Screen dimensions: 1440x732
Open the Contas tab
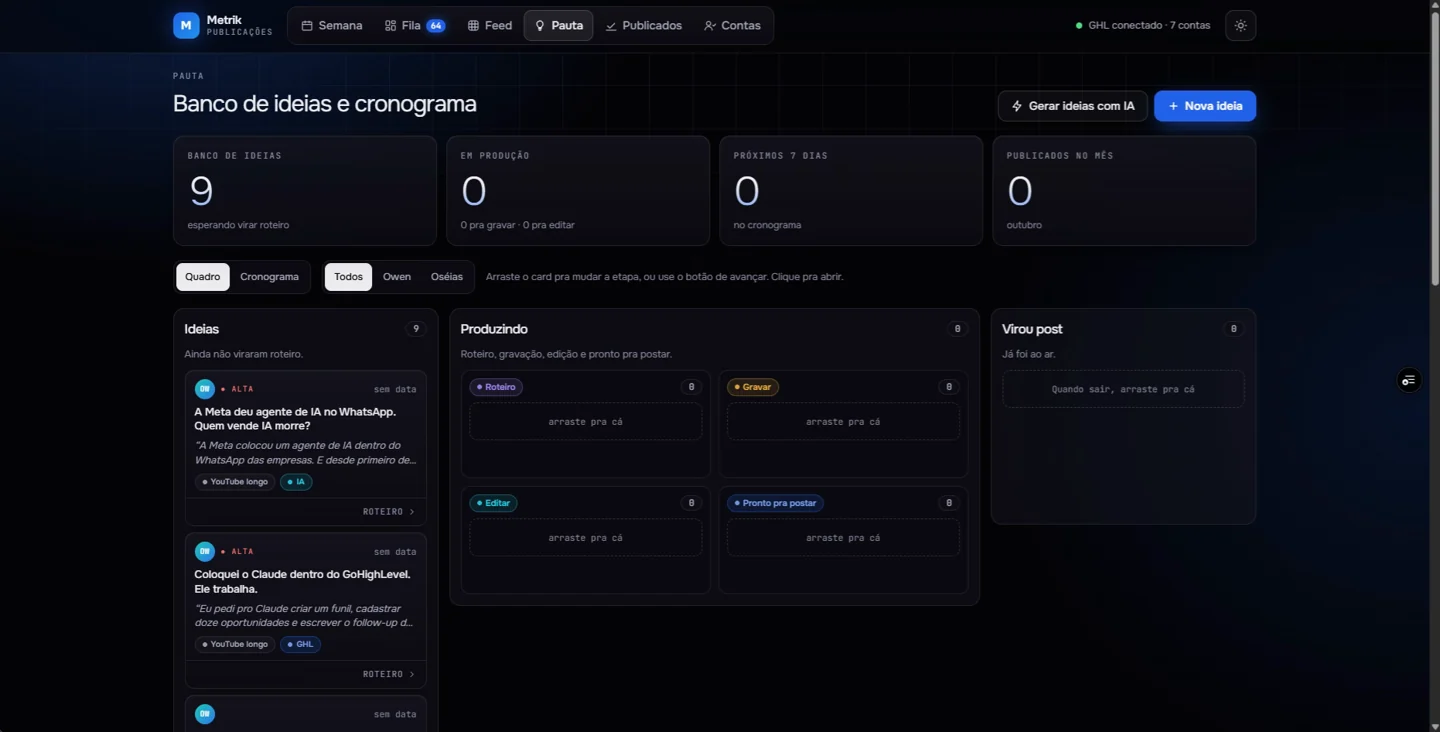tap(732, 26)
